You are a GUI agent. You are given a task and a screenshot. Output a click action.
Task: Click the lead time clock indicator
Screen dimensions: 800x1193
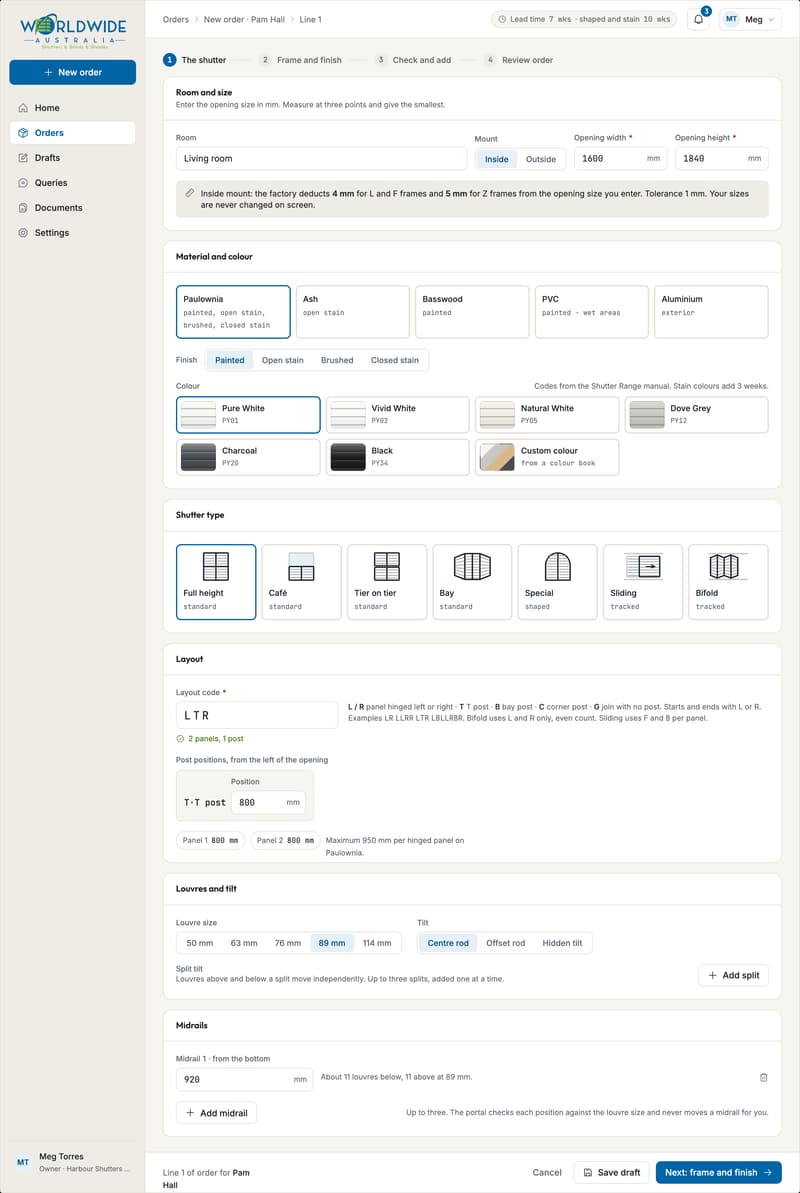[584, 19]
